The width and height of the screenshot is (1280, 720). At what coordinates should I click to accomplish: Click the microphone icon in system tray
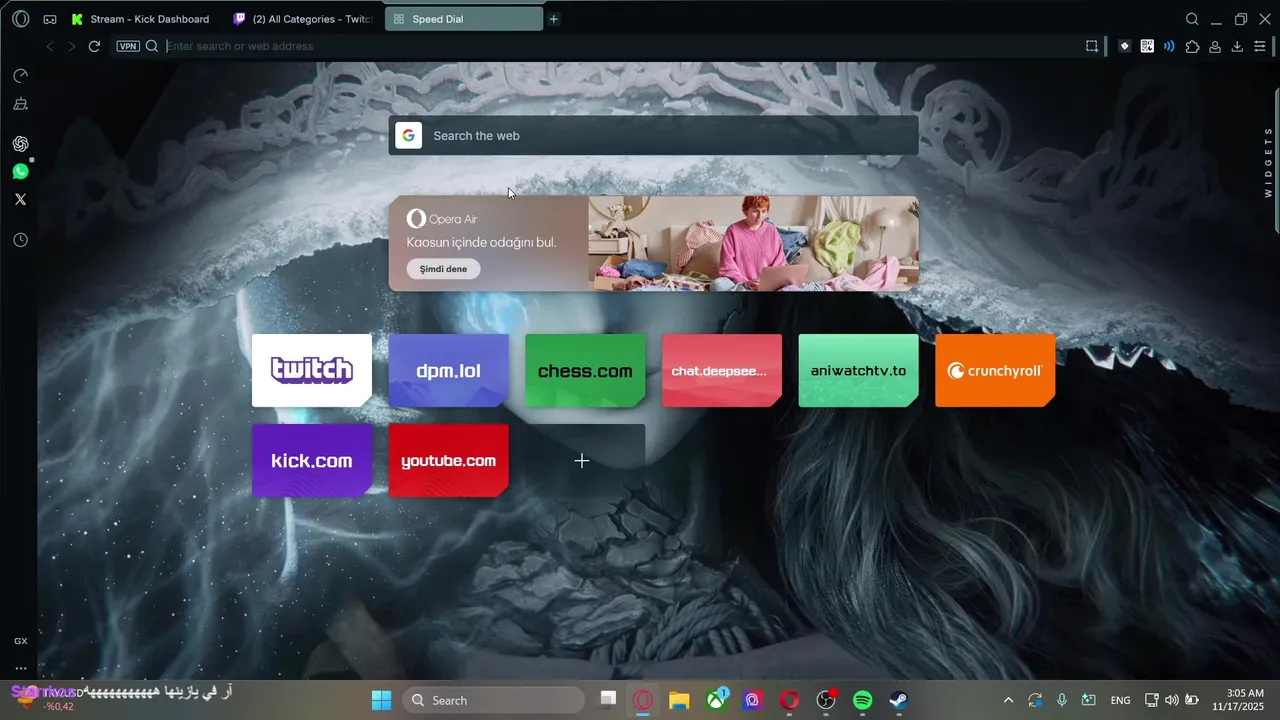click(x=1062, y=700)
